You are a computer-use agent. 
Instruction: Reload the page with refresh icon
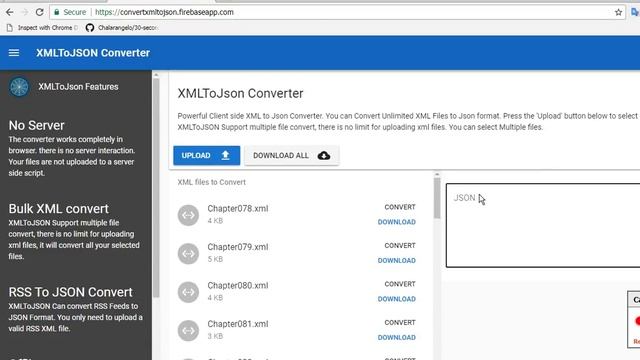click(39, 12)
